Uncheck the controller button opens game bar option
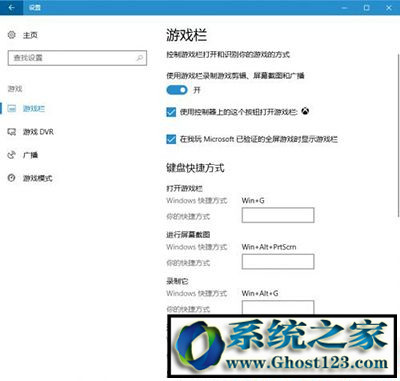 [171, 112]
